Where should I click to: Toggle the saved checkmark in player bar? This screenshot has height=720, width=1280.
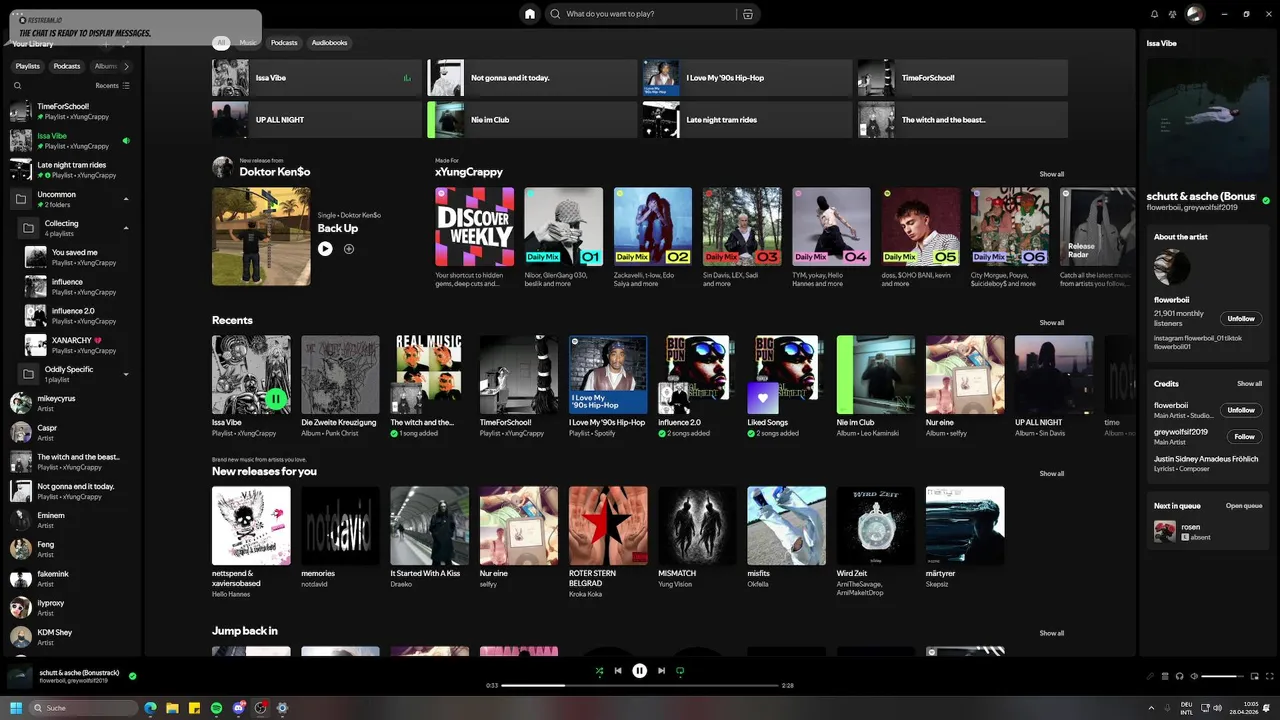(133, 676)
